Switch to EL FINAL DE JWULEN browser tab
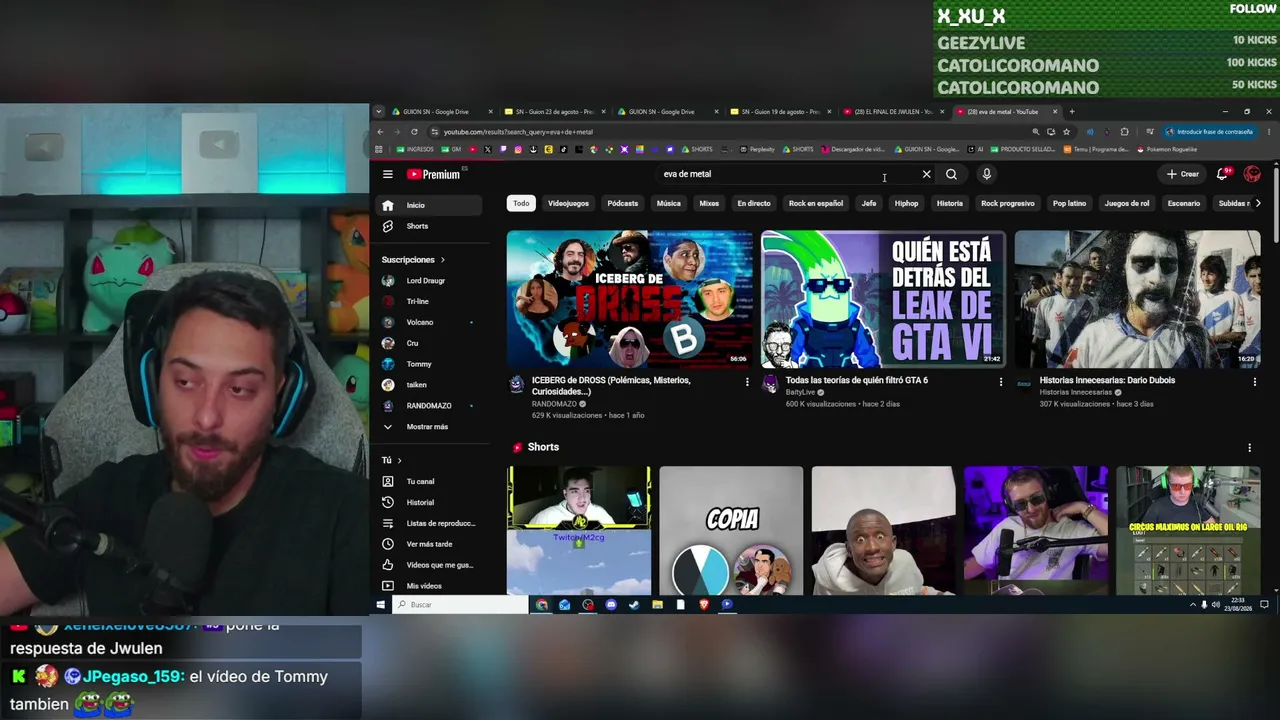This screenshot has width=1280, height=720. (893, 112)
